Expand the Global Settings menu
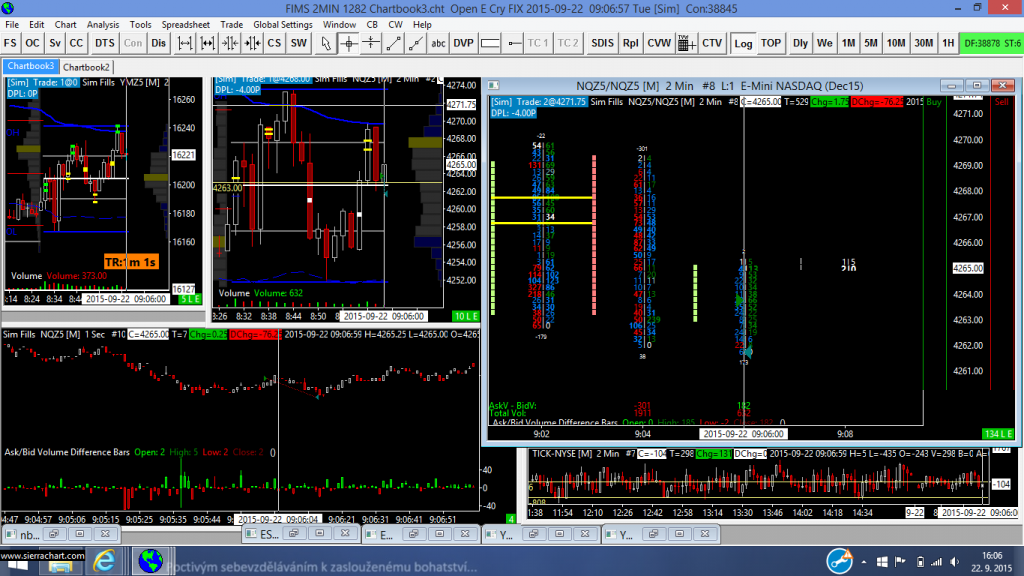This screenshot has height=576, width=1024. (282, 24)
